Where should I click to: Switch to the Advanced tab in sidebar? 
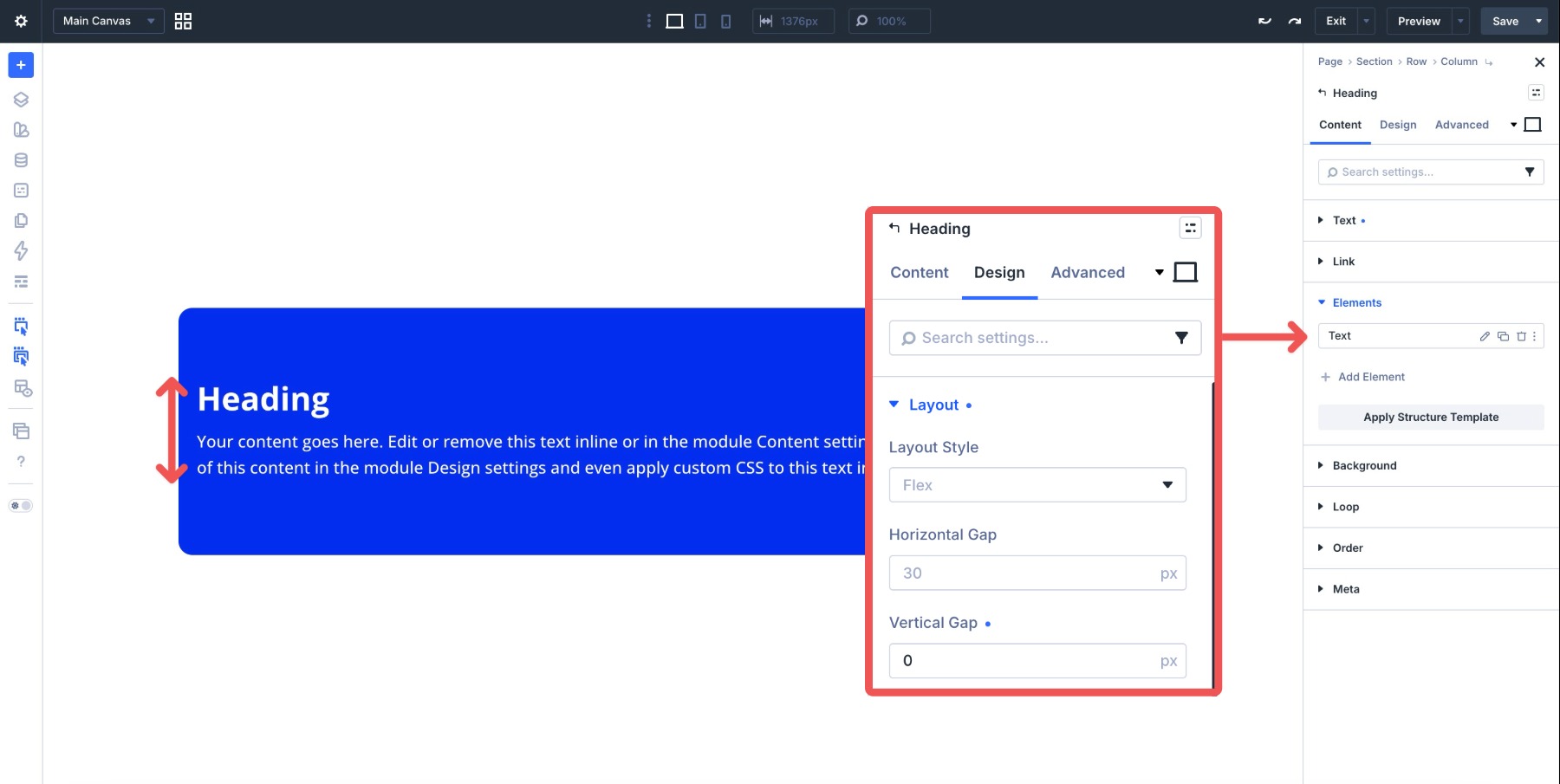point(1461,125)
